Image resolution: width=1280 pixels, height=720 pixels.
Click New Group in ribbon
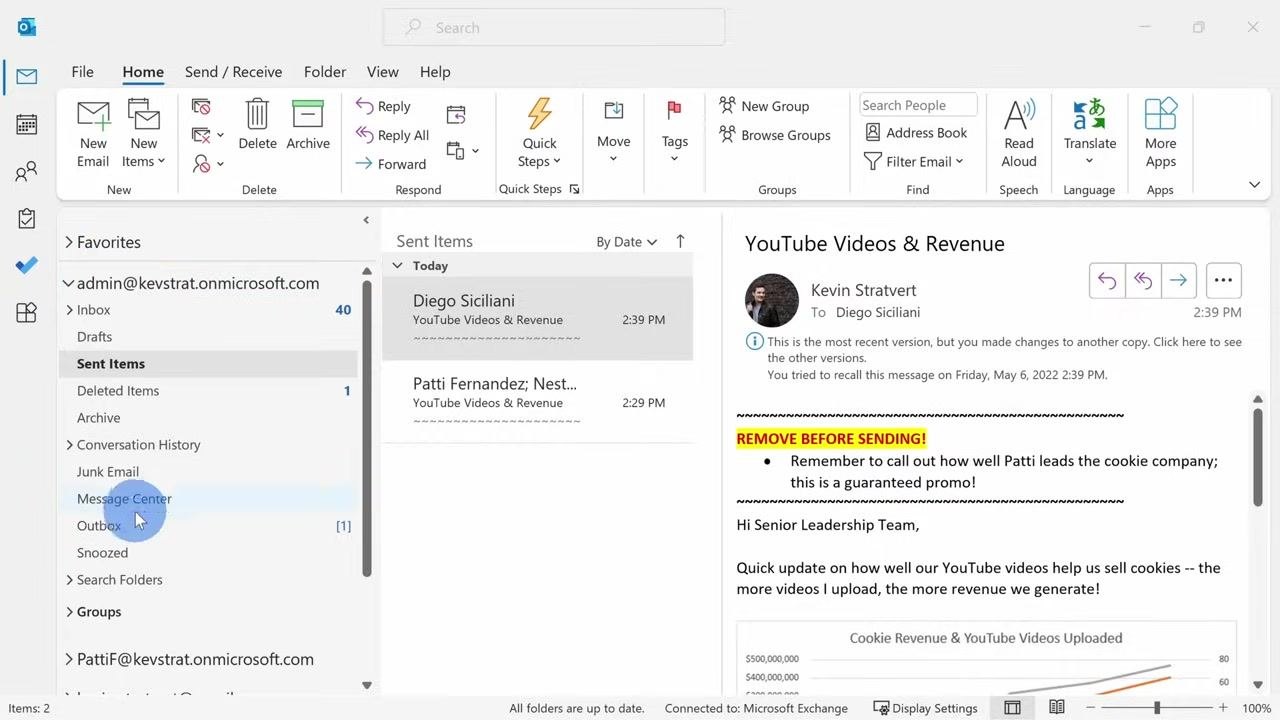[764, 106]
